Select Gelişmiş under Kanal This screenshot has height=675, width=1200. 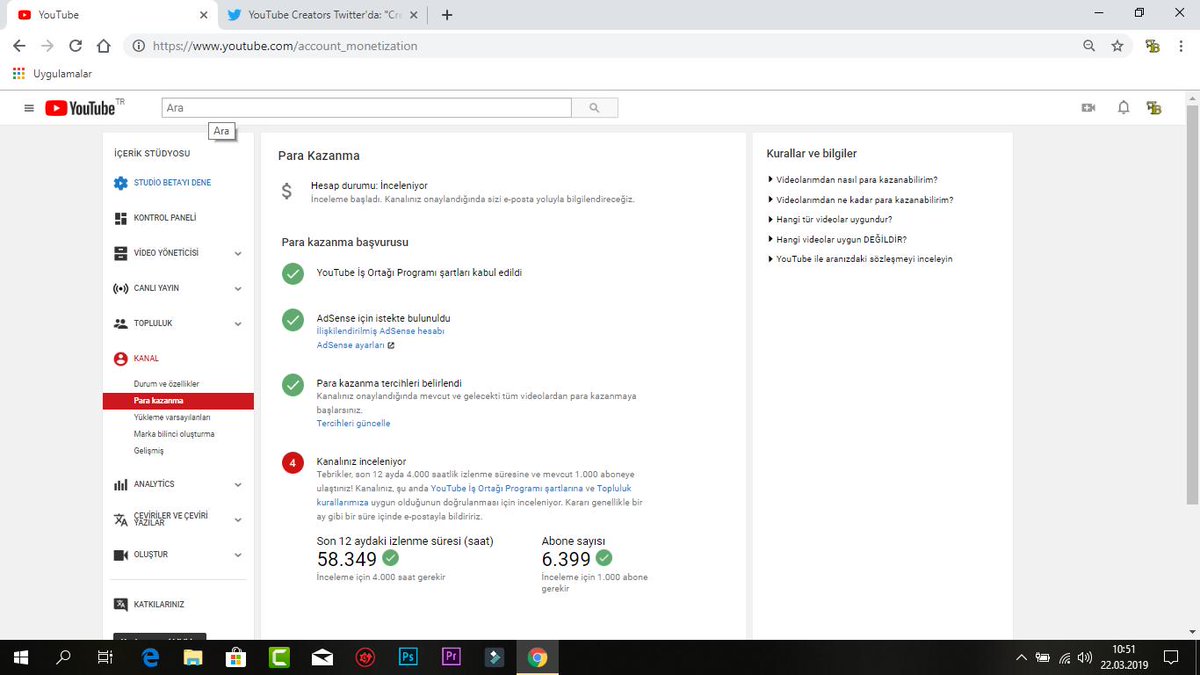click(148, 451)
